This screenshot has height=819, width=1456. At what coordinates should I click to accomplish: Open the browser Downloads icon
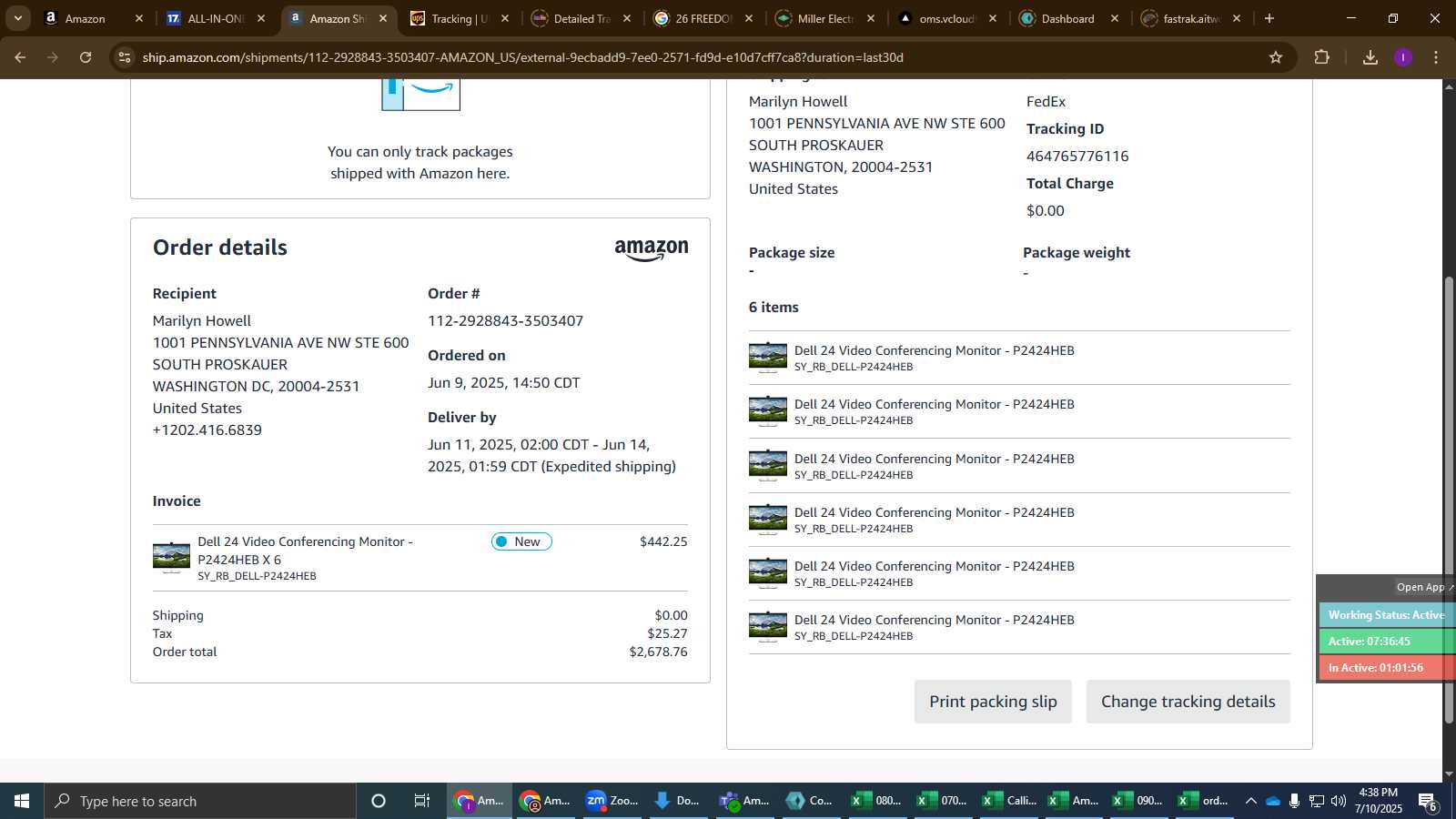(x=1370, y=57)
